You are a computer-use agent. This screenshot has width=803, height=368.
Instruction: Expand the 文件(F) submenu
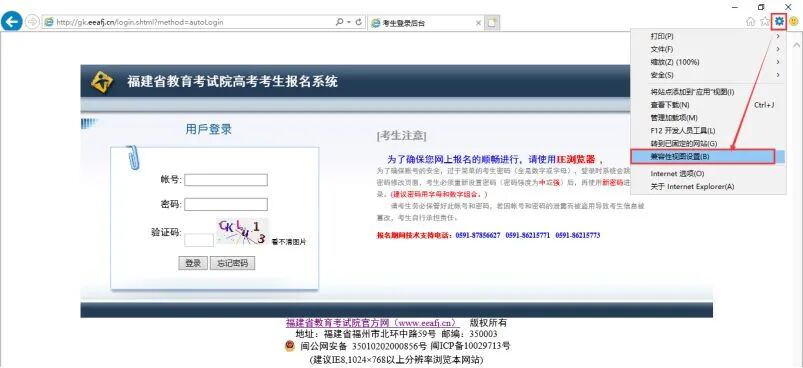(707, 49)
